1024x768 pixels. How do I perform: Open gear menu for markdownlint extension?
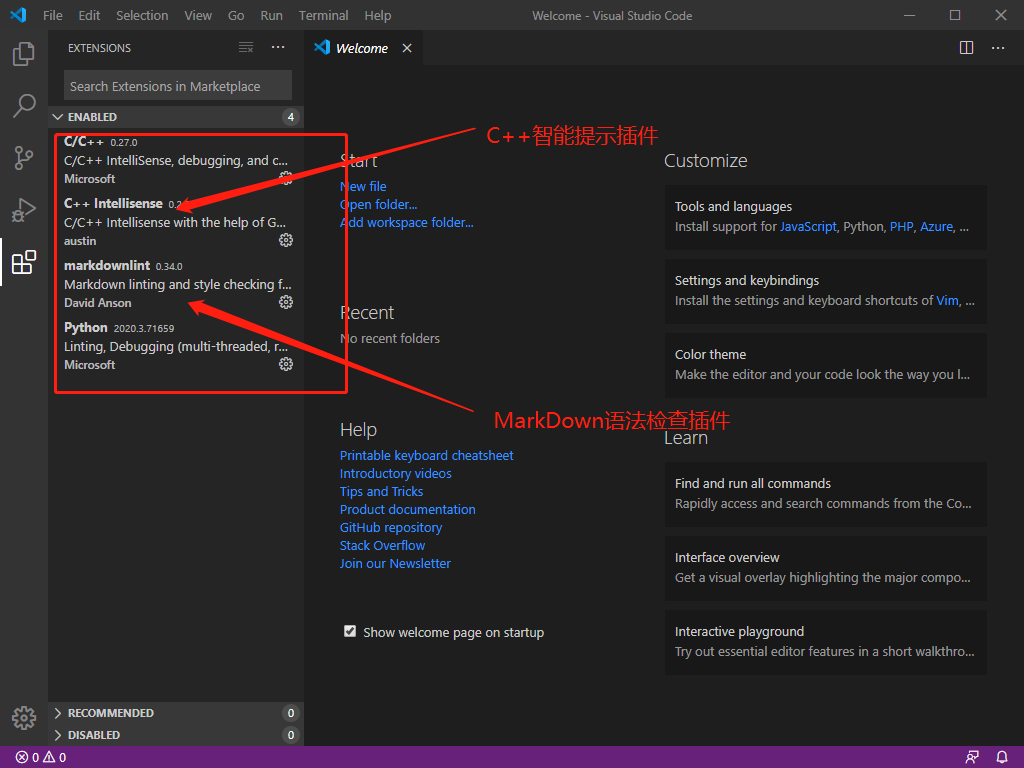pos(286,302)
